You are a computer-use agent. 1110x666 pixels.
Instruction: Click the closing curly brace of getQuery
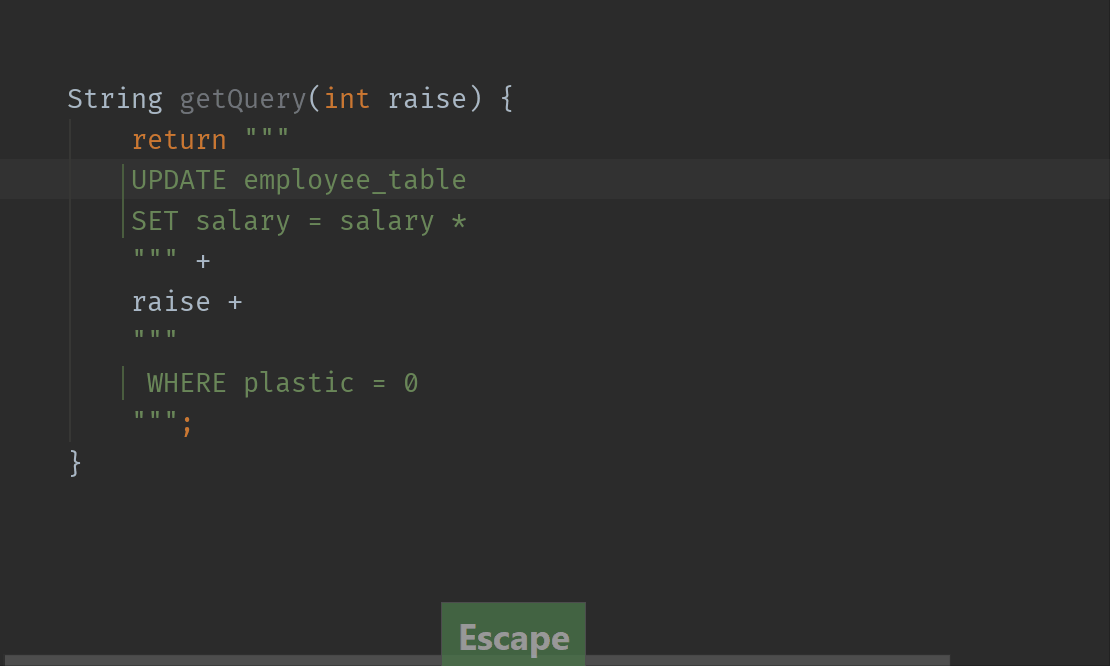tap(73, 462)
